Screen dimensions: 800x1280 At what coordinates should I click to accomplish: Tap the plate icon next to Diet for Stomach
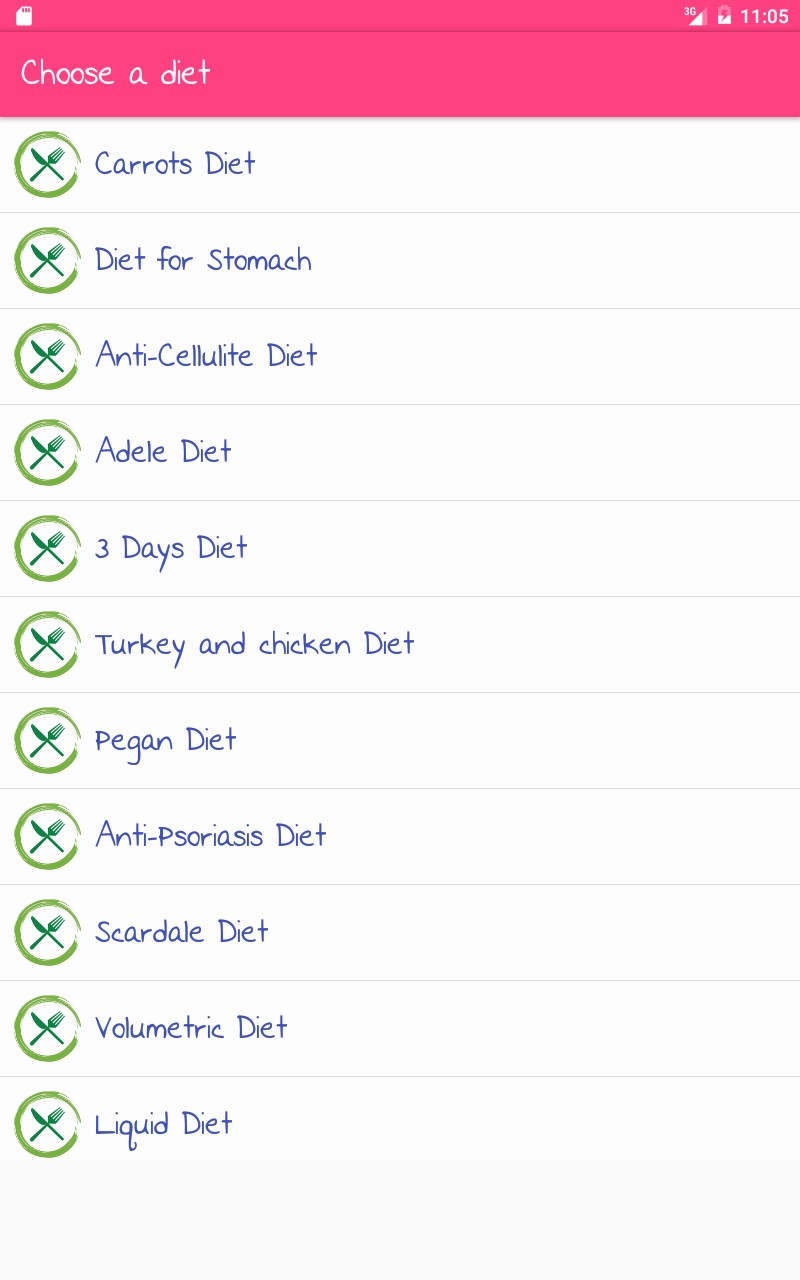click(x=47, y=260)
